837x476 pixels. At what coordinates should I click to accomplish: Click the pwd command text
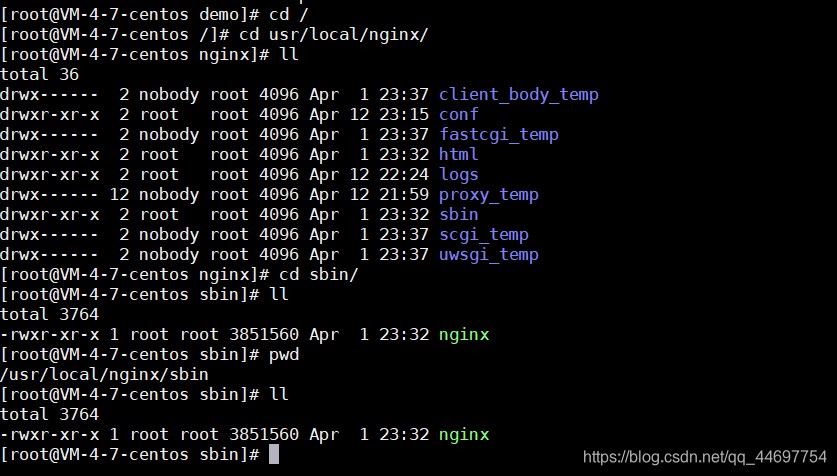click(283, 355)
